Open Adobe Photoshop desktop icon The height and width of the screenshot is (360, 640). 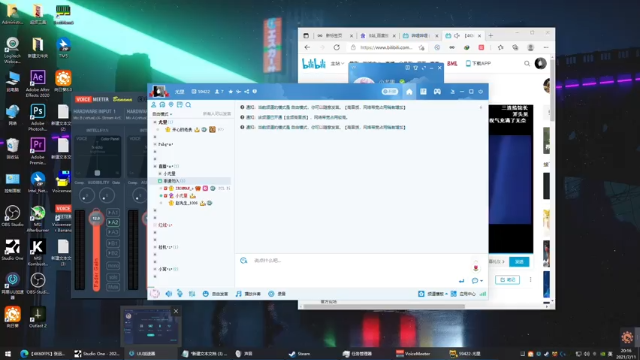tap(38, 117)
